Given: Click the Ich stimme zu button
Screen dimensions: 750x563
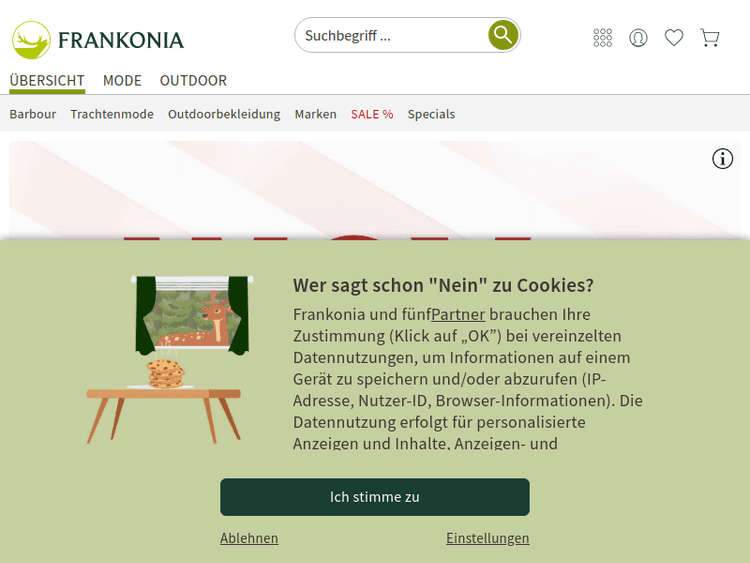Looking at the screenshot, I should (375, 497).
